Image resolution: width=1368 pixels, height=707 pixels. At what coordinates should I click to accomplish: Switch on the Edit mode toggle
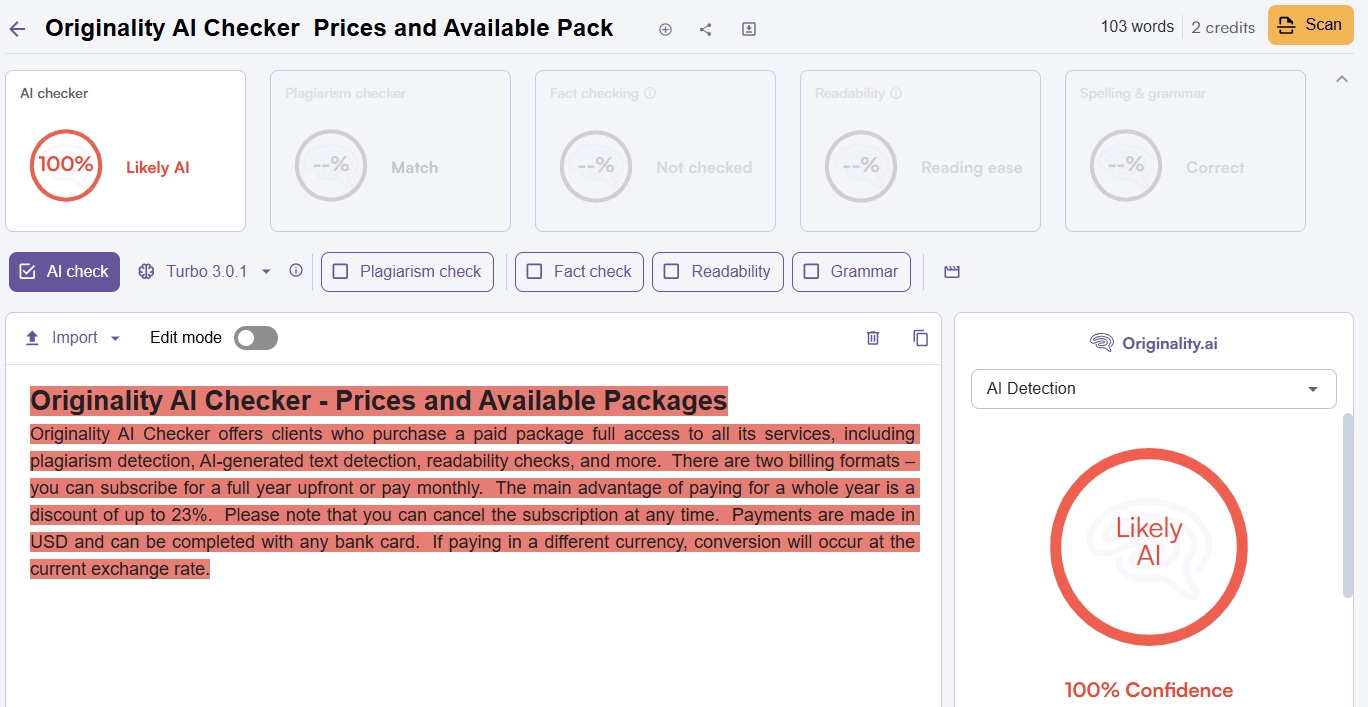tap(256, 338)
